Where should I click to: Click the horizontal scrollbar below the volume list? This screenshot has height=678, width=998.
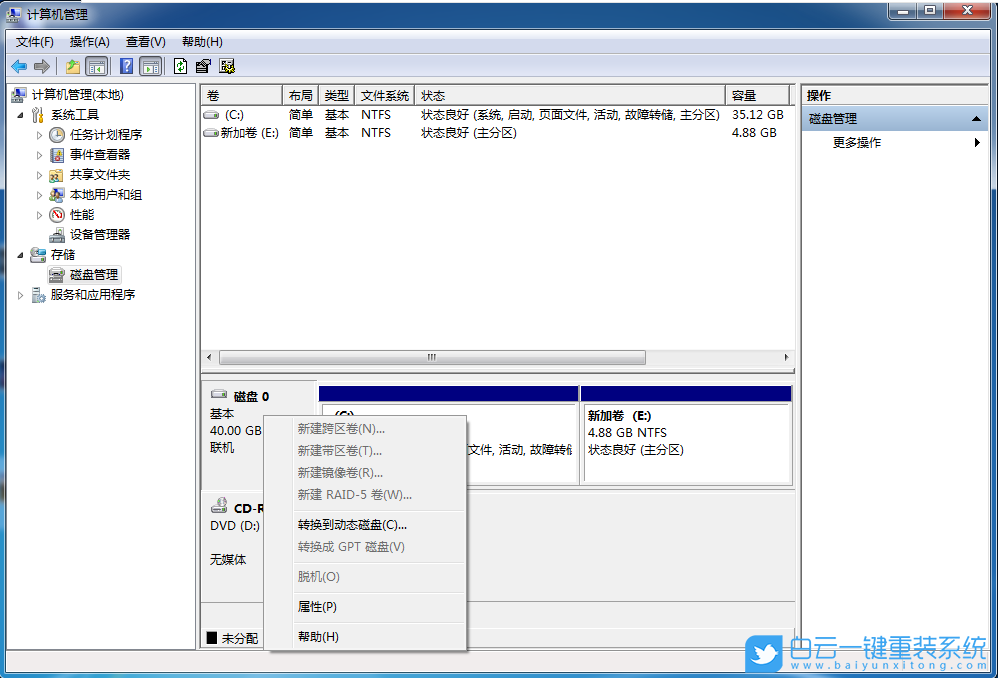pos(430,357)
